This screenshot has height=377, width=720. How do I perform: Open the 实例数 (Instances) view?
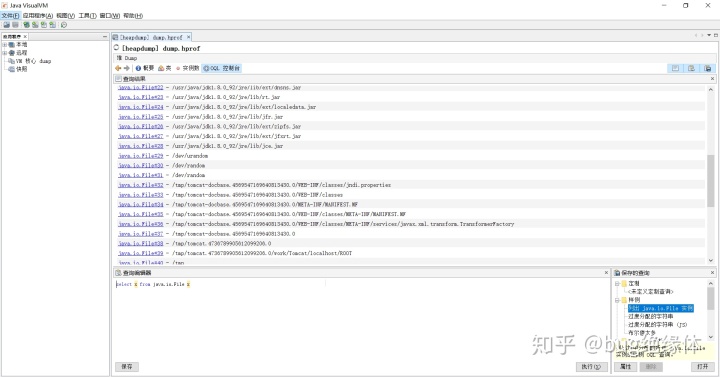pyautogui.click(x=187, y=68)
